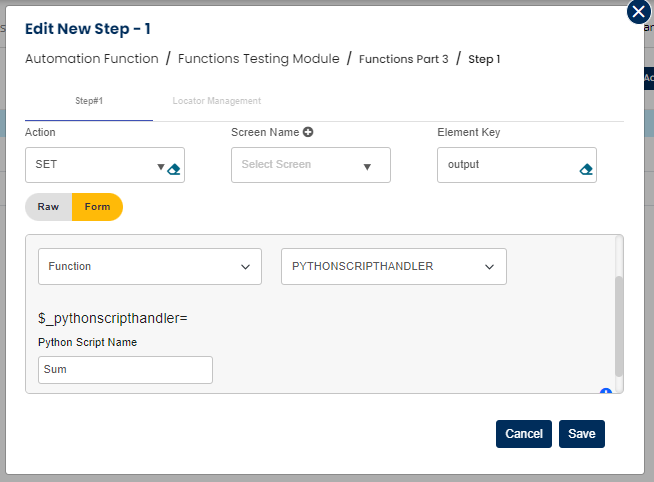Click the blue icon at form panel corner
This screenshot has width=654, height=482.
(x=605, y=392)
